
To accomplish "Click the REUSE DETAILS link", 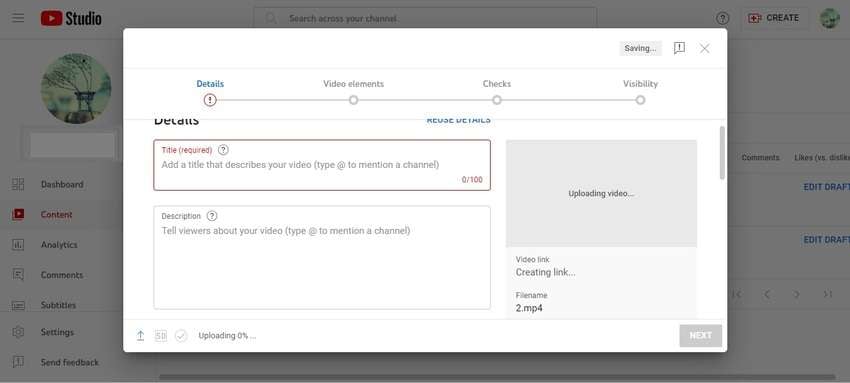I will 459,120.
